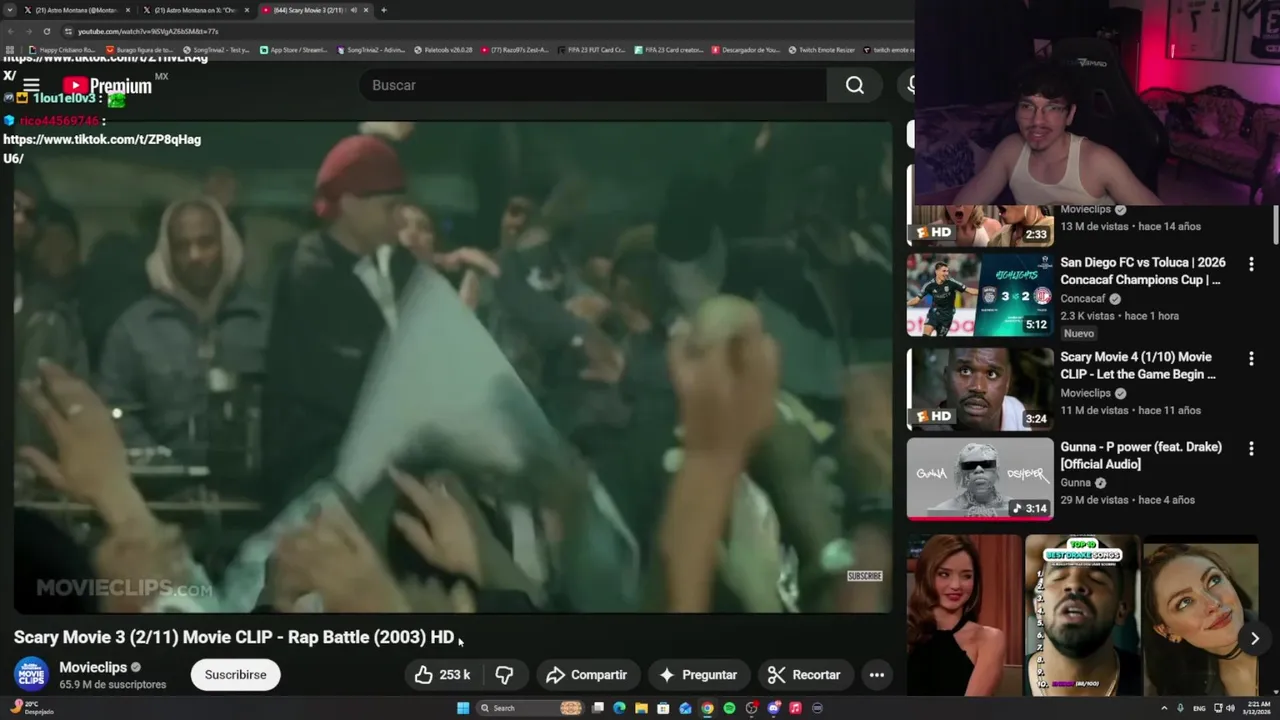
Task: Open Gunna - P power title link
Action: tap(1141, 455)
